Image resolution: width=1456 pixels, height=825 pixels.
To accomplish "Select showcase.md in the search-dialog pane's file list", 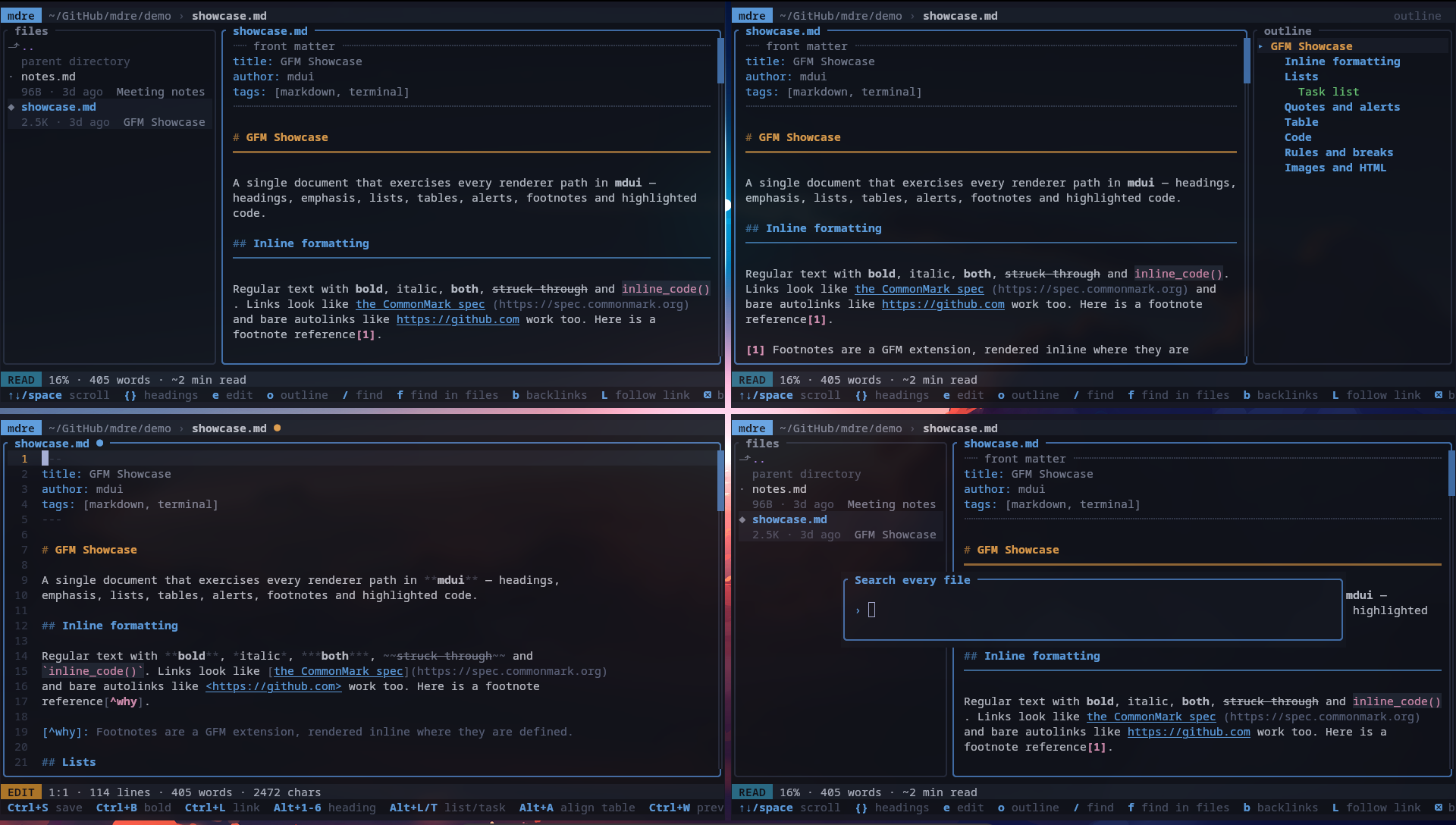I will 789,519.
